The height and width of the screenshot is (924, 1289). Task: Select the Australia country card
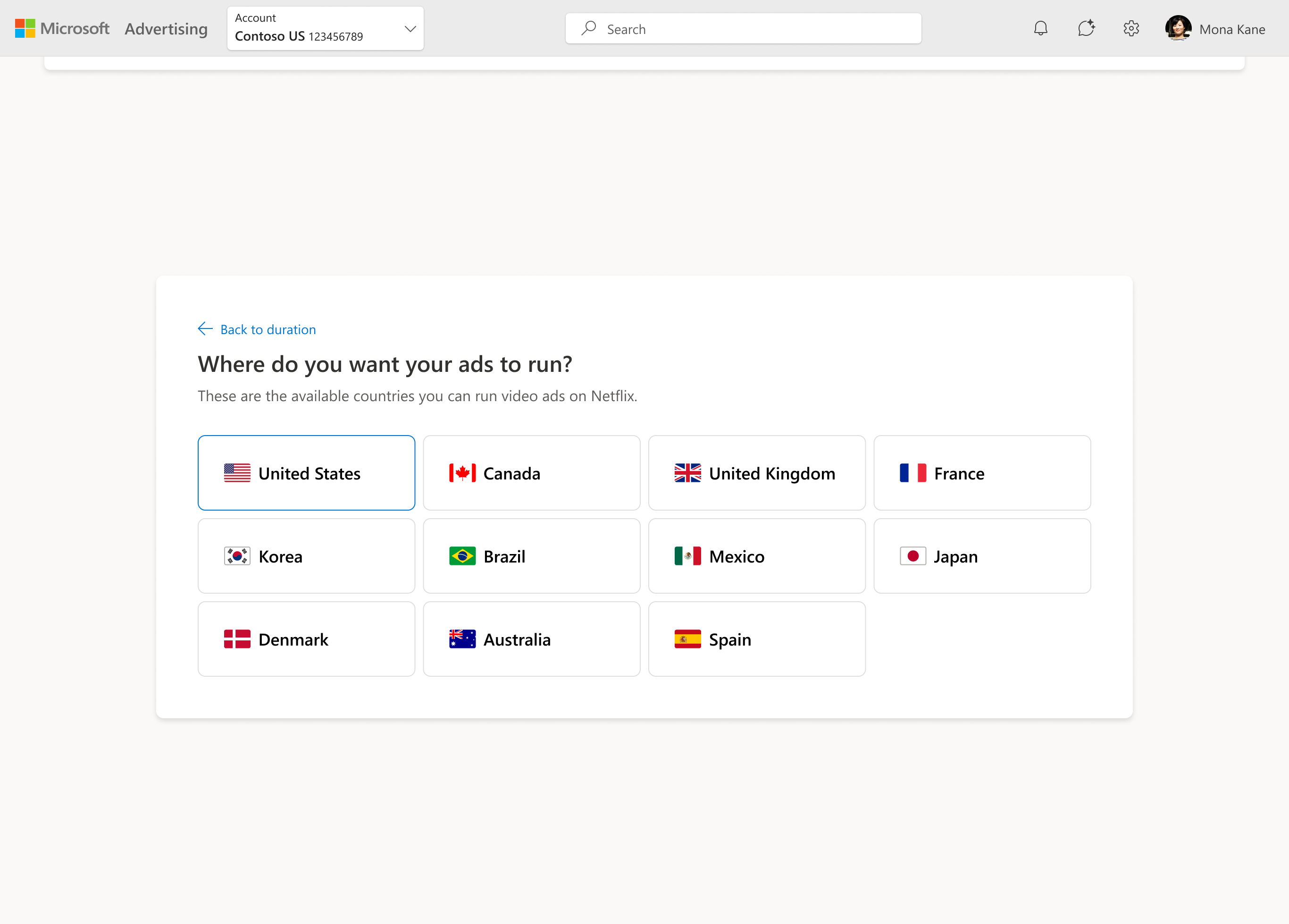tap(531, 639)
